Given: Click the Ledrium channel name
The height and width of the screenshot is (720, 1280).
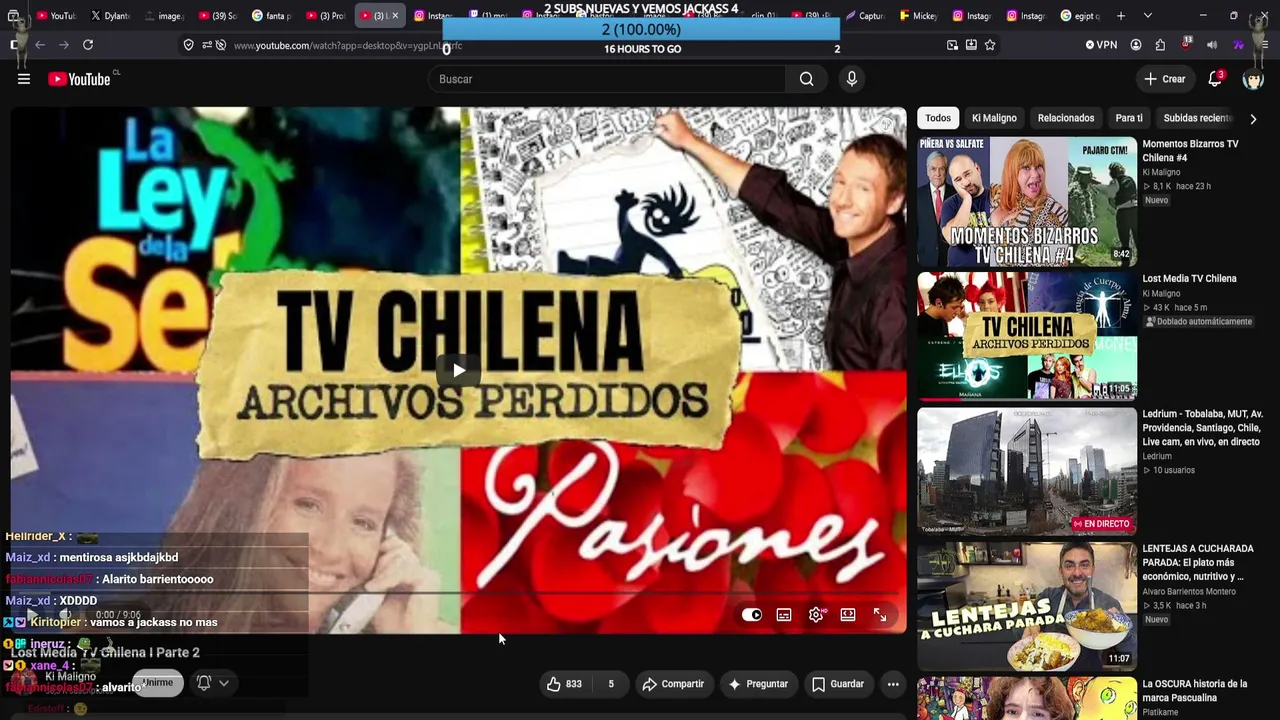Looking at the screenshot, I should pos(1157,456).
